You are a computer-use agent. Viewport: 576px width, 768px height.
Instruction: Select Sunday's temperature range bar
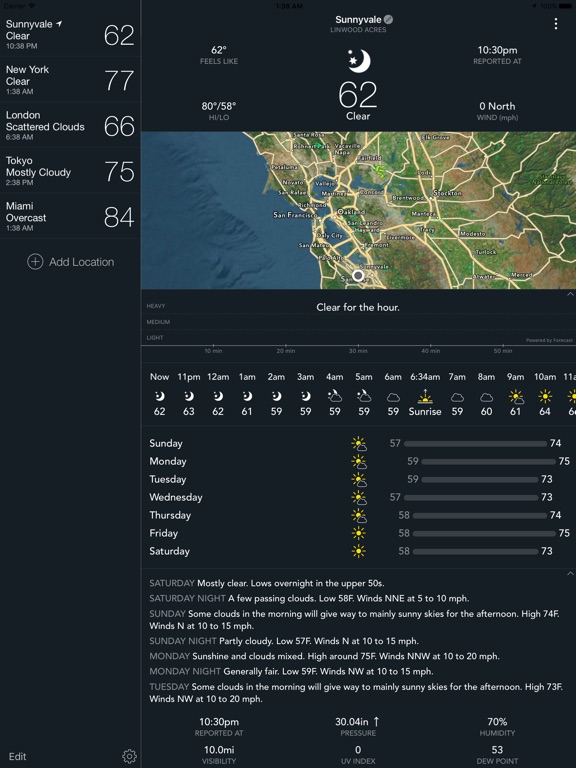tap(475, 443)
